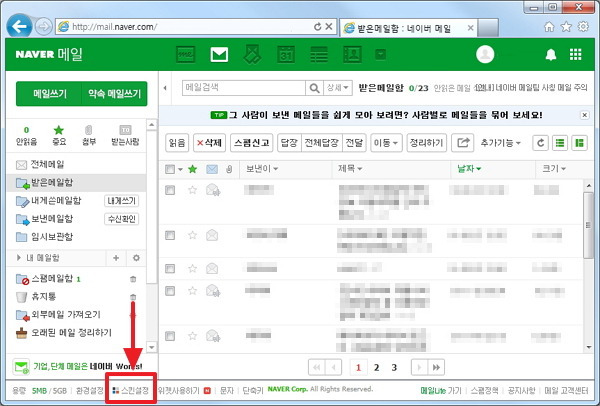Open the 추가기능 dropdown
Screen dimensions: 600x406
coord(501,143)
